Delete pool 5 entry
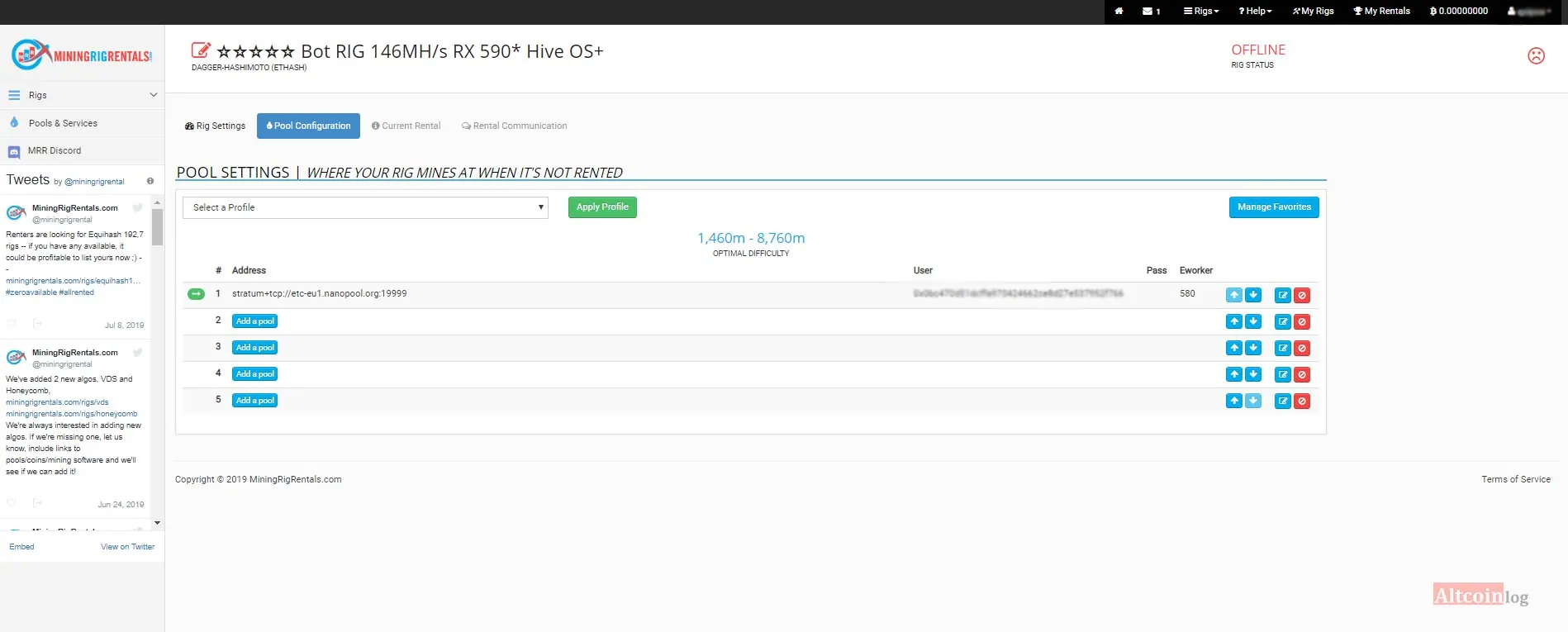 click(x=1302, y=401)
